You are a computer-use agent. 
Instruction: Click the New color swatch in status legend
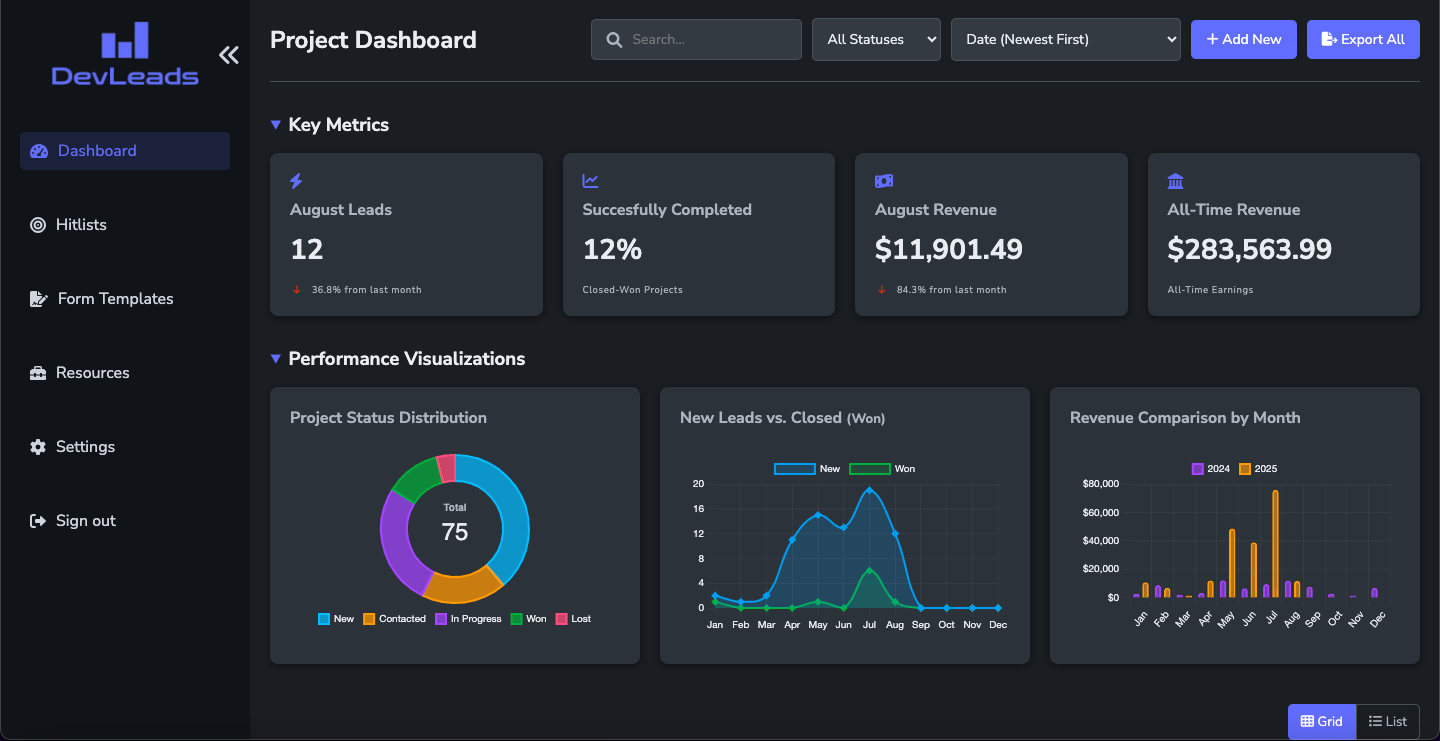[x=324, y=619]
